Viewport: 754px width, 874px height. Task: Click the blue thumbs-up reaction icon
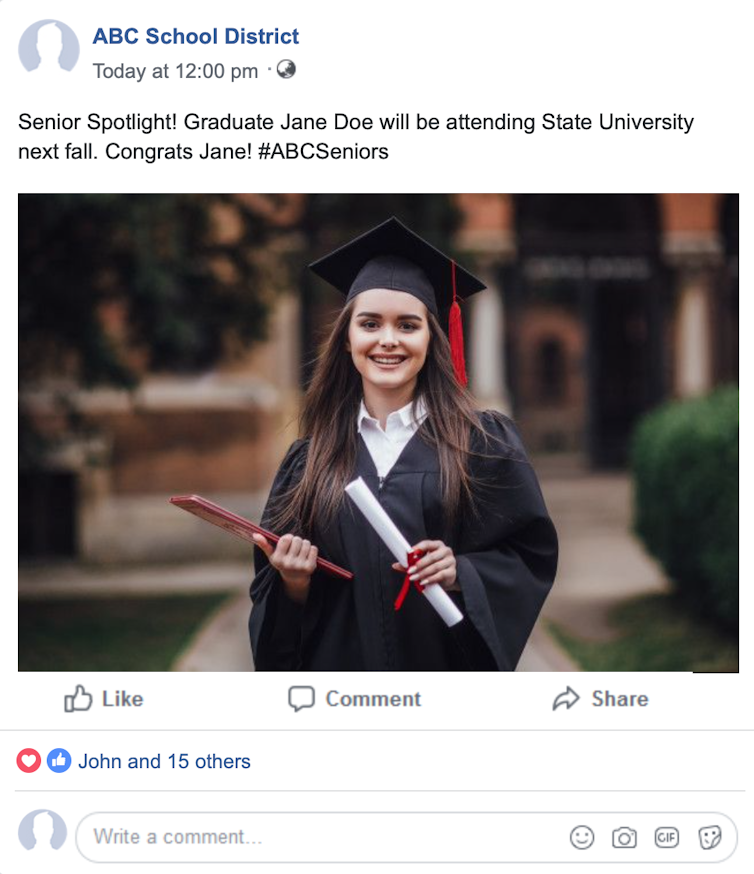coord(59,761)
